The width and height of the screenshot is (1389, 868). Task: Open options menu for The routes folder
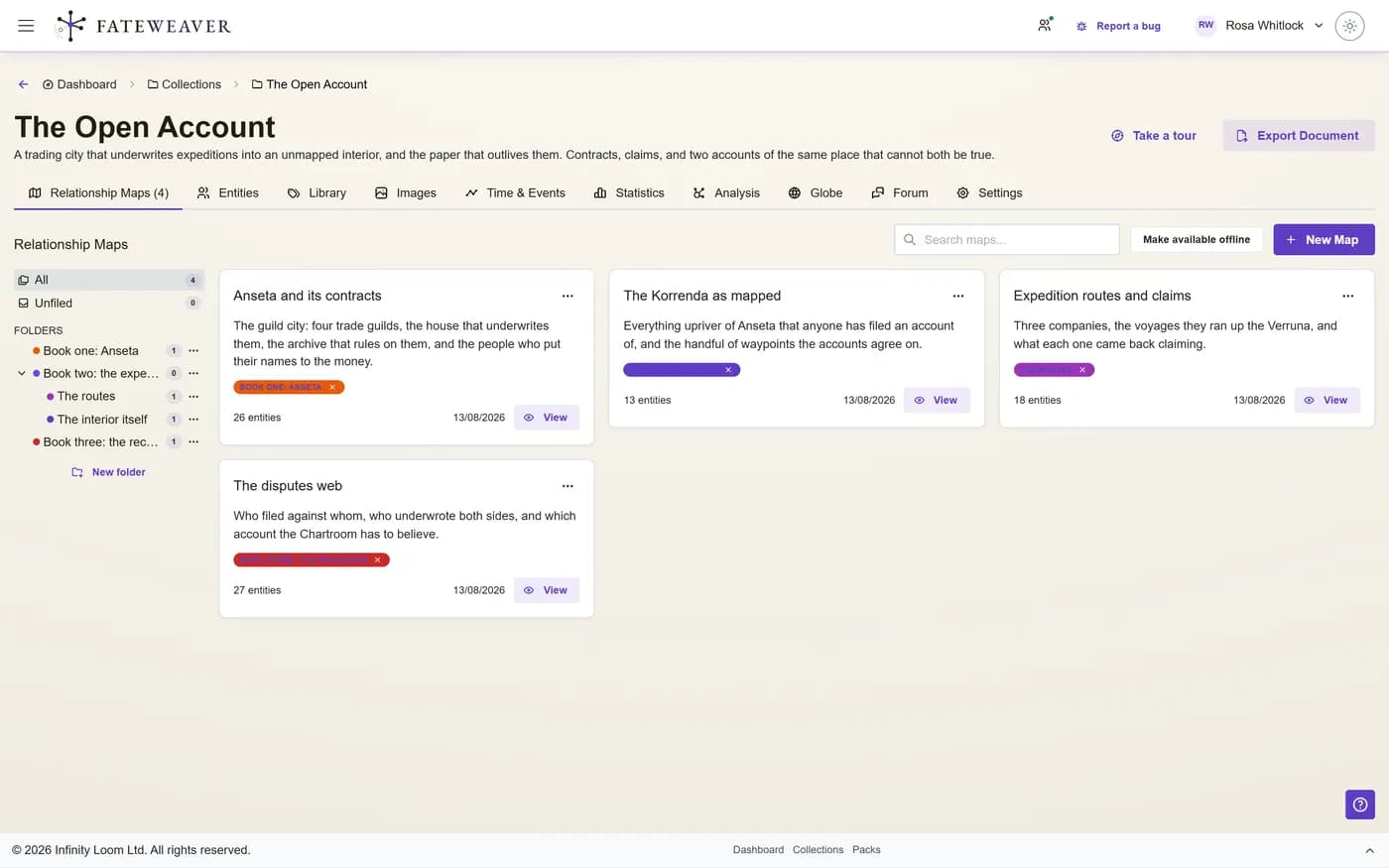[193, 396]
